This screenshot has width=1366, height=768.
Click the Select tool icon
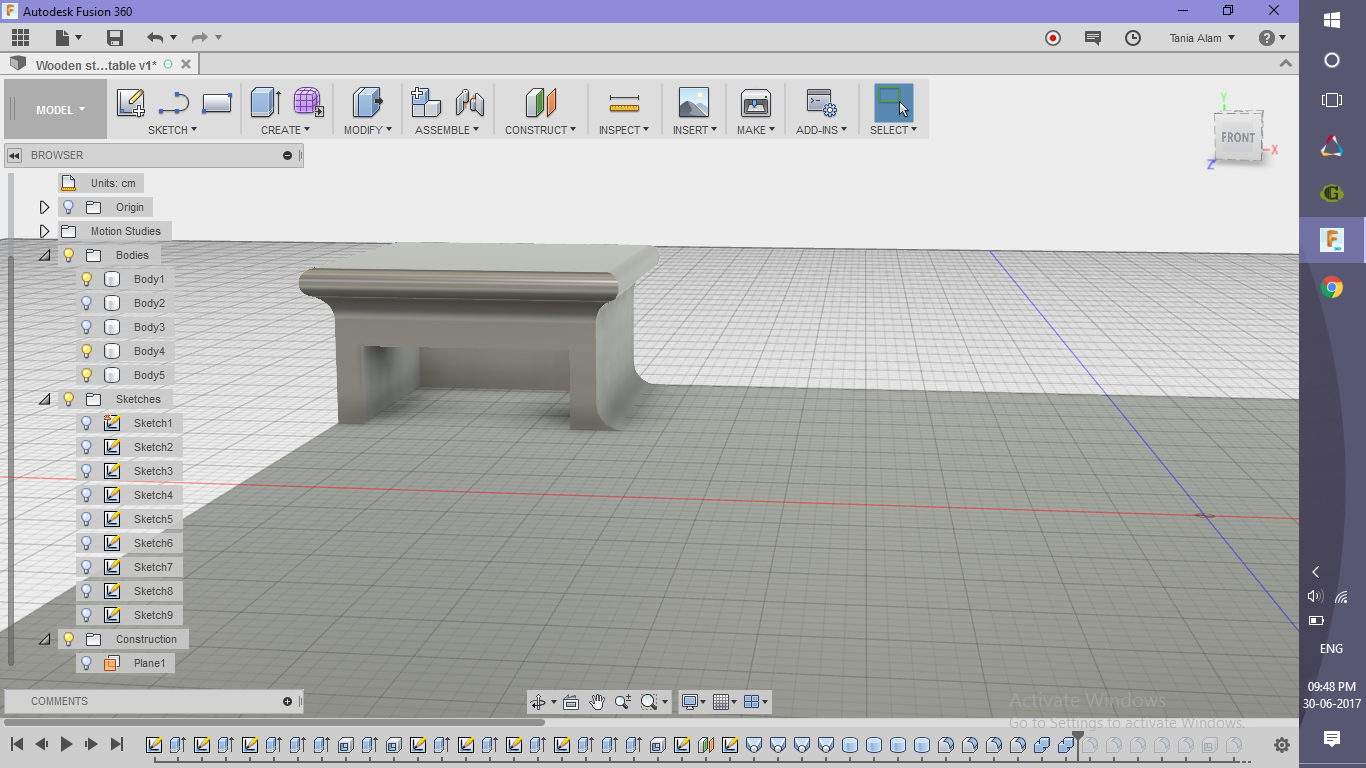893,103
